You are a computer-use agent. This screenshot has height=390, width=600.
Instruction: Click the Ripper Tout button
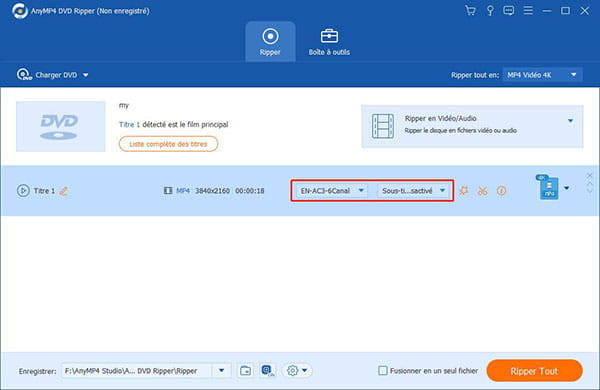pyautogui.click(x=534, y=370)
